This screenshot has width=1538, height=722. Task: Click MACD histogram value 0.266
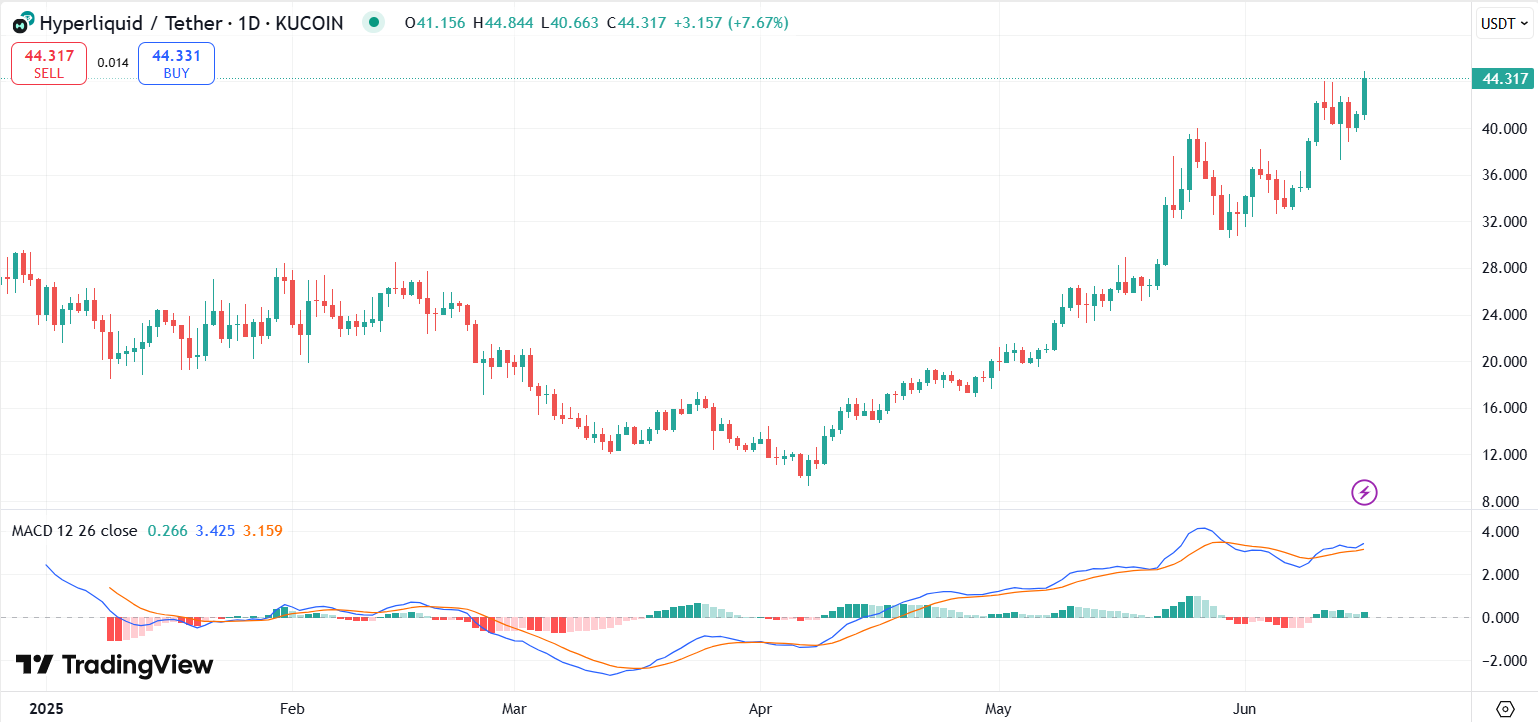tap(166, 531)
